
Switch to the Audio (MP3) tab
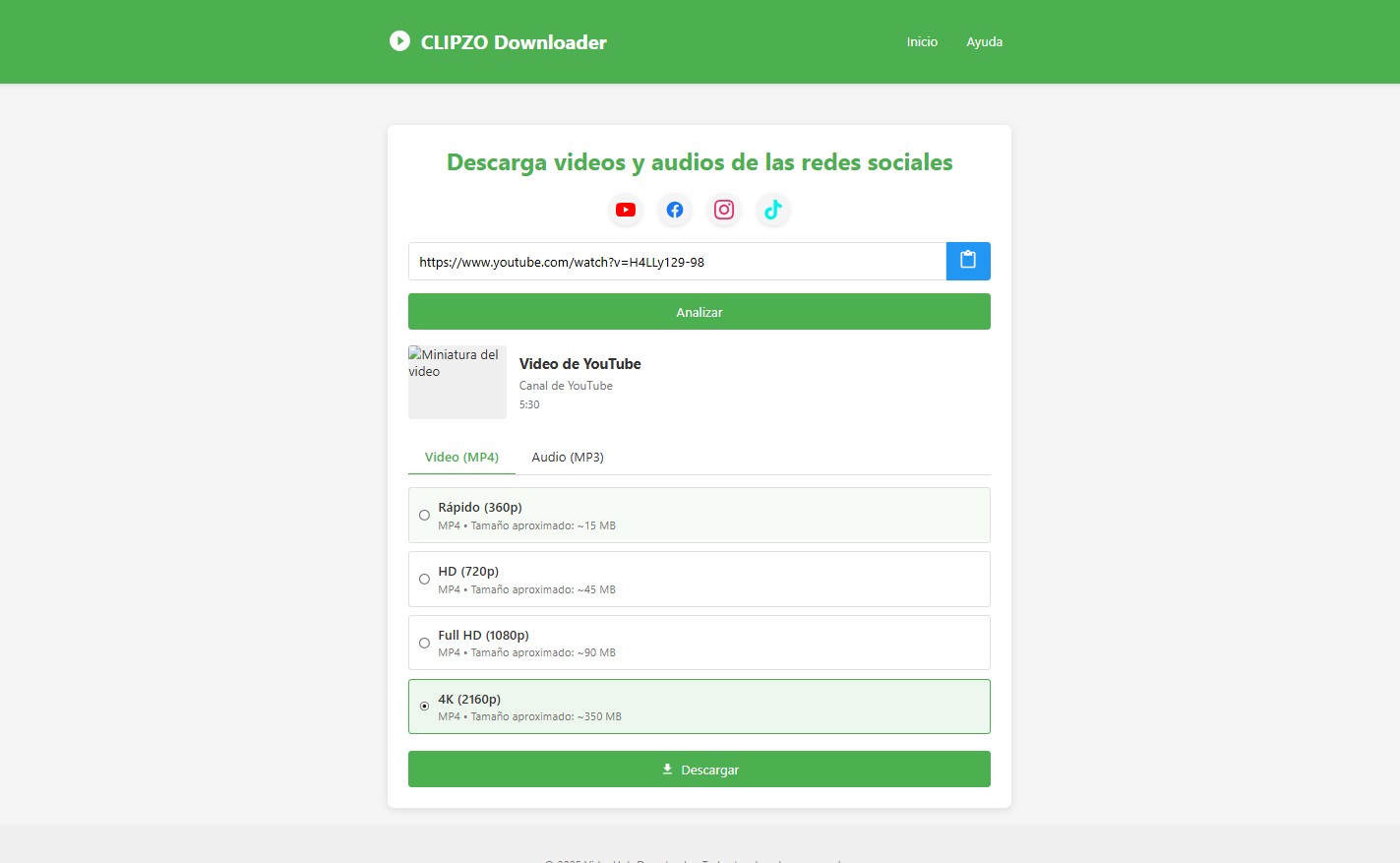[568, 457]
